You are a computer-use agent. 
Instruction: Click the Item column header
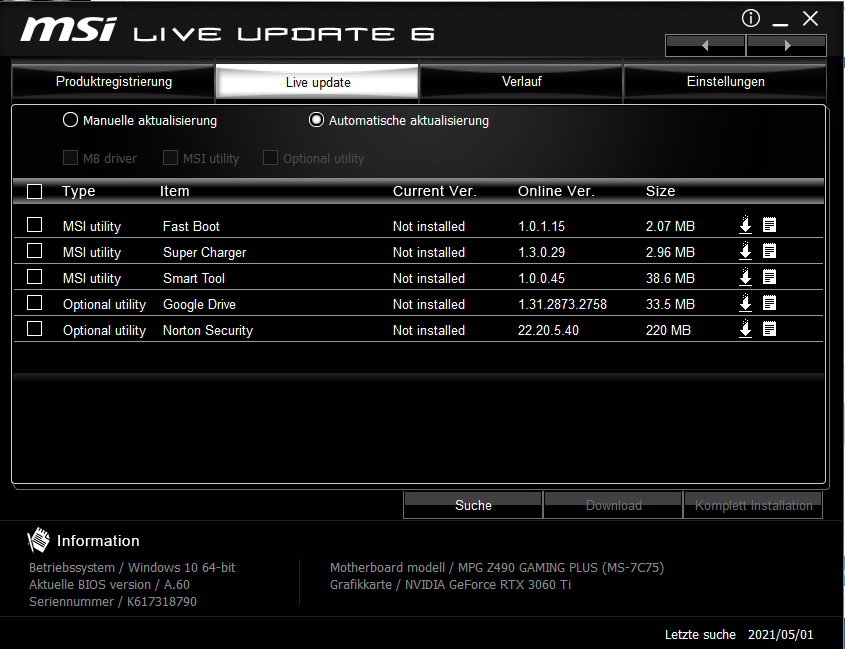[175, 191]
